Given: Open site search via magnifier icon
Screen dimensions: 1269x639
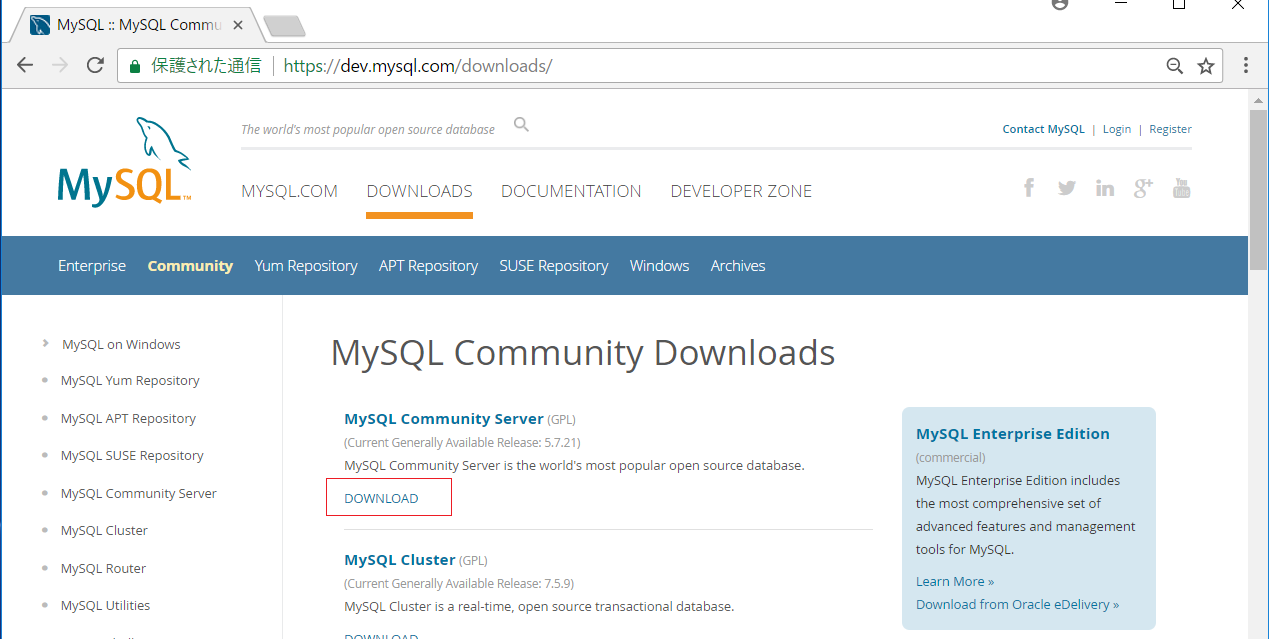Looking at the screenshot, I should [x=521, y=124].
